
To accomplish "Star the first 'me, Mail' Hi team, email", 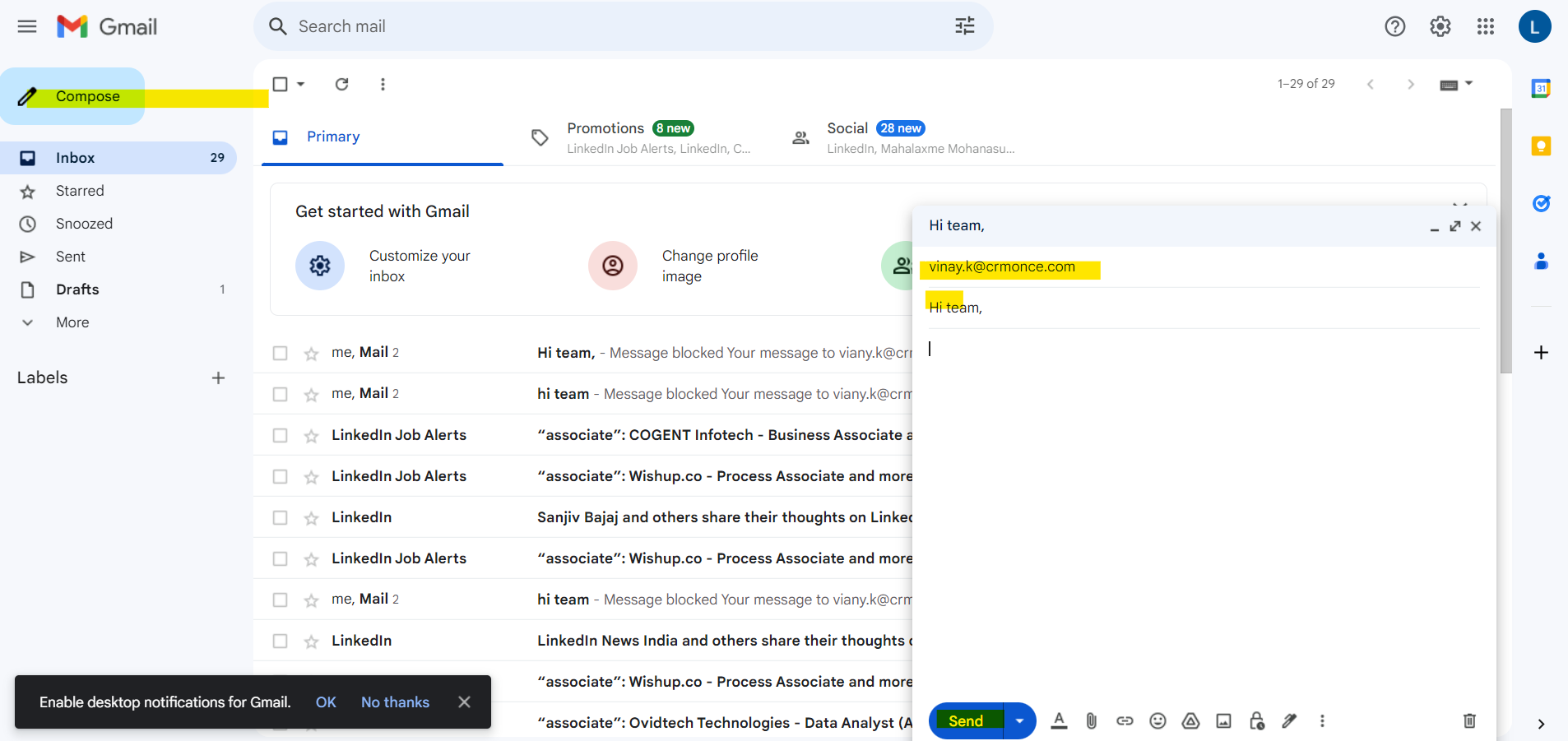I will coord(311,354).
